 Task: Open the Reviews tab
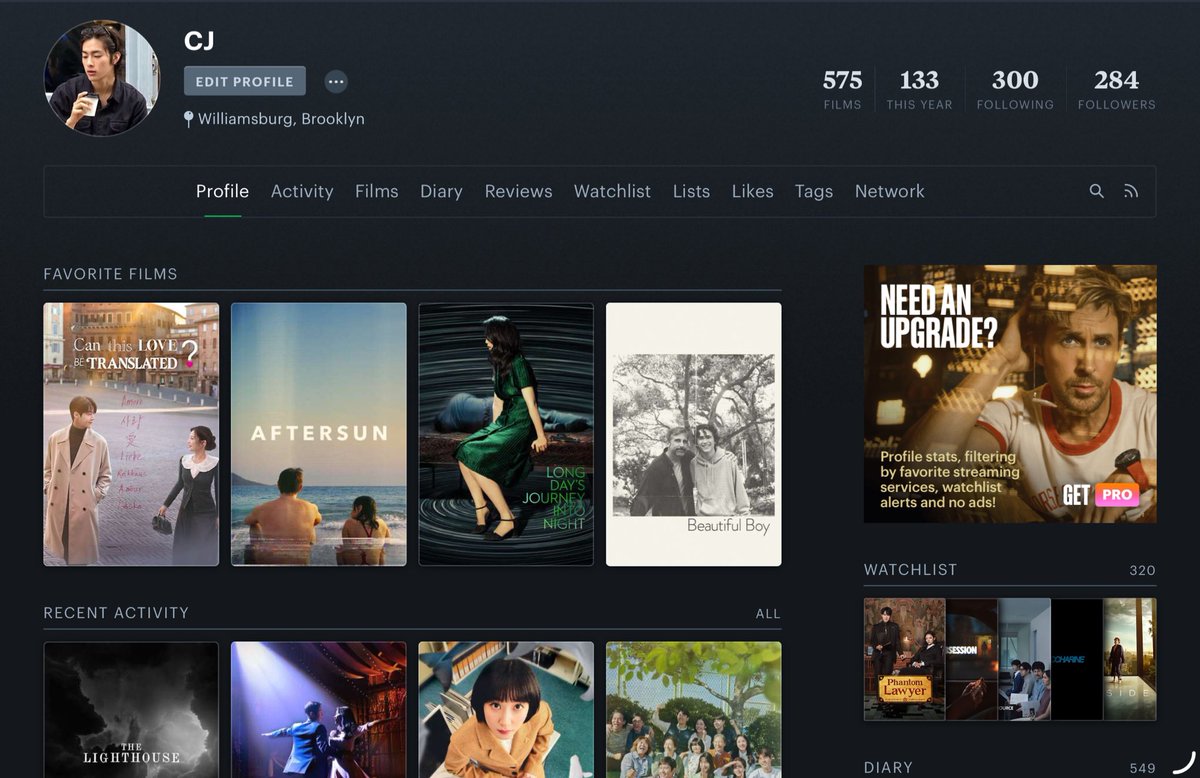[518, 191]
